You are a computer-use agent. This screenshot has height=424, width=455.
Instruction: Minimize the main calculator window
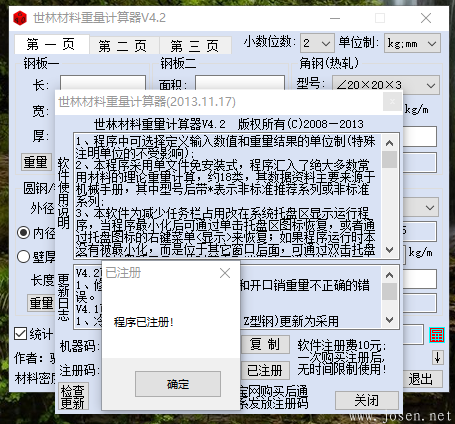[x=335, y=18]
